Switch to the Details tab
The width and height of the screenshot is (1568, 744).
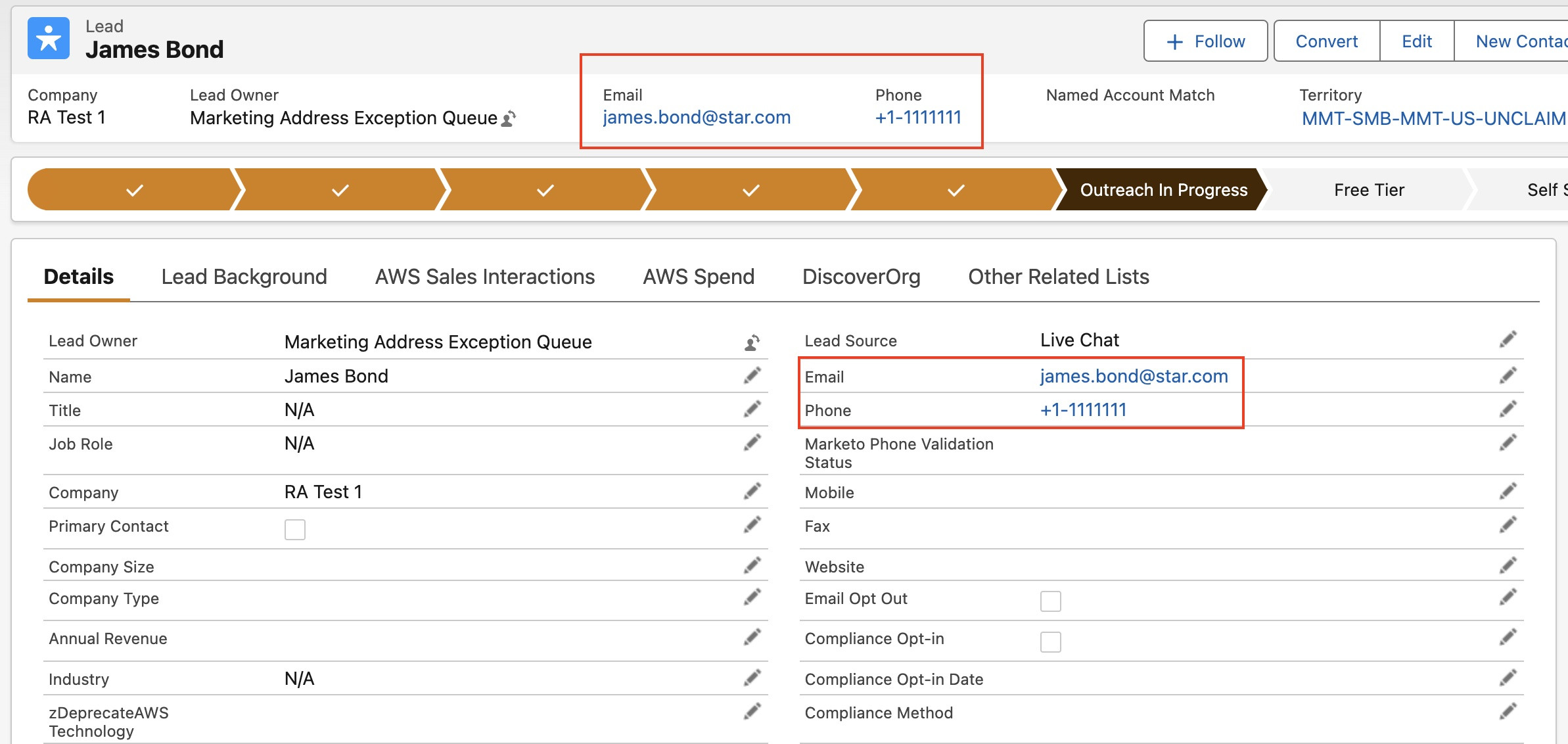(79, 277)
